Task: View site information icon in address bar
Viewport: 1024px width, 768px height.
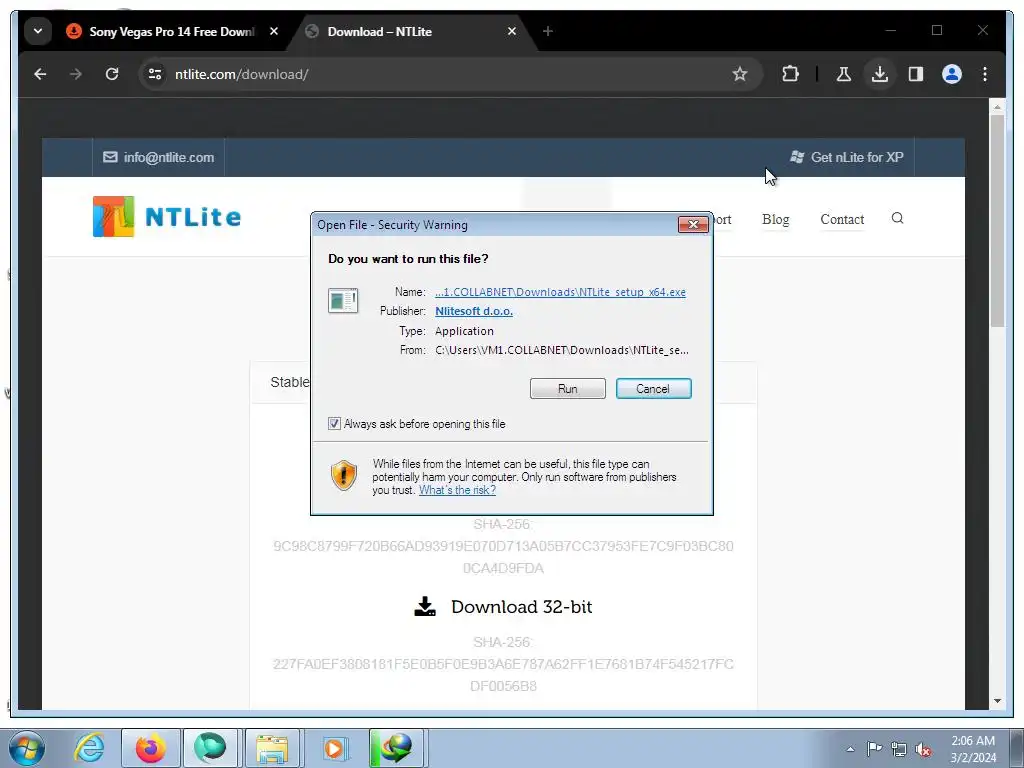Action: click(x=155, y=74)
